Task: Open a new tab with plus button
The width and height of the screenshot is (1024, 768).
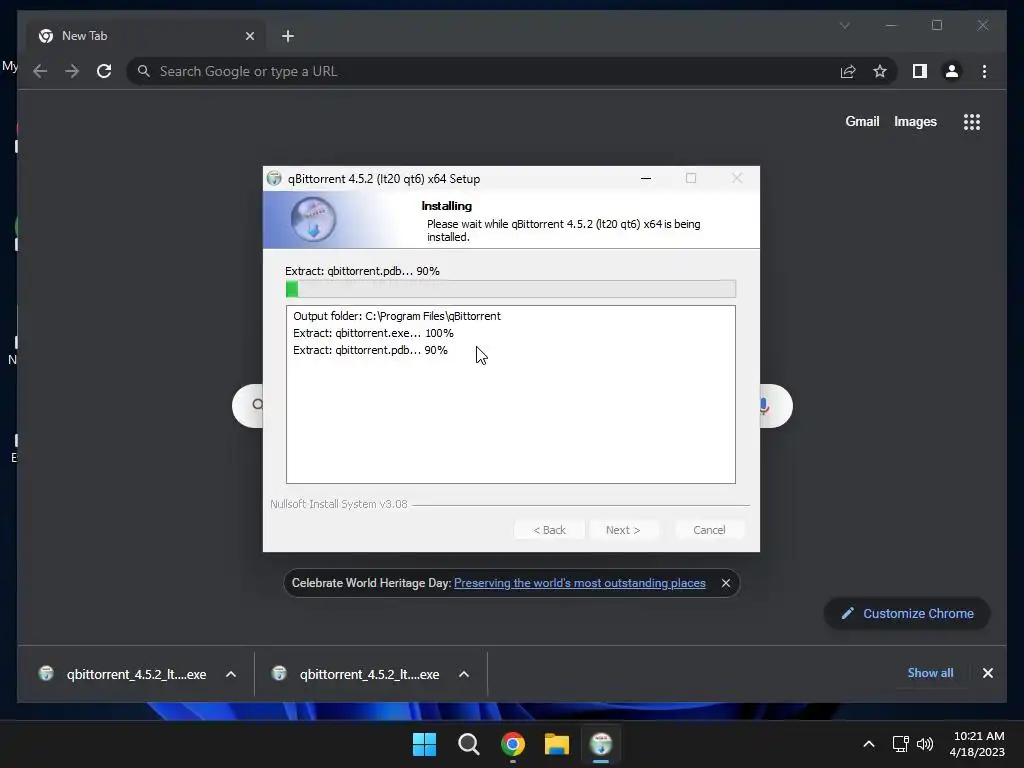Action: tap(288, 36)
